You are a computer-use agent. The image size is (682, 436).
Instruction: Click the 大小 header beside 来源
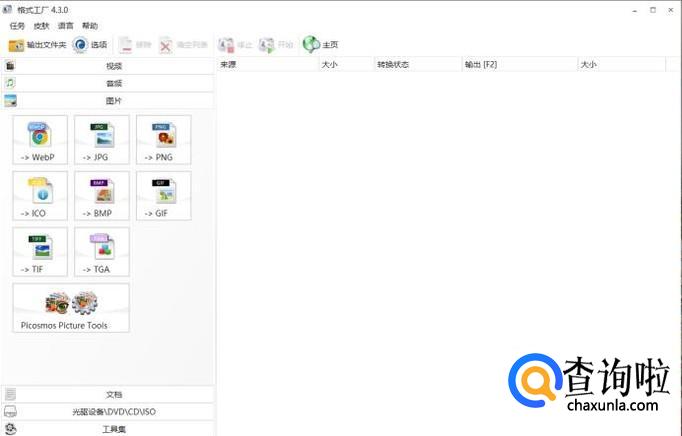347,64
